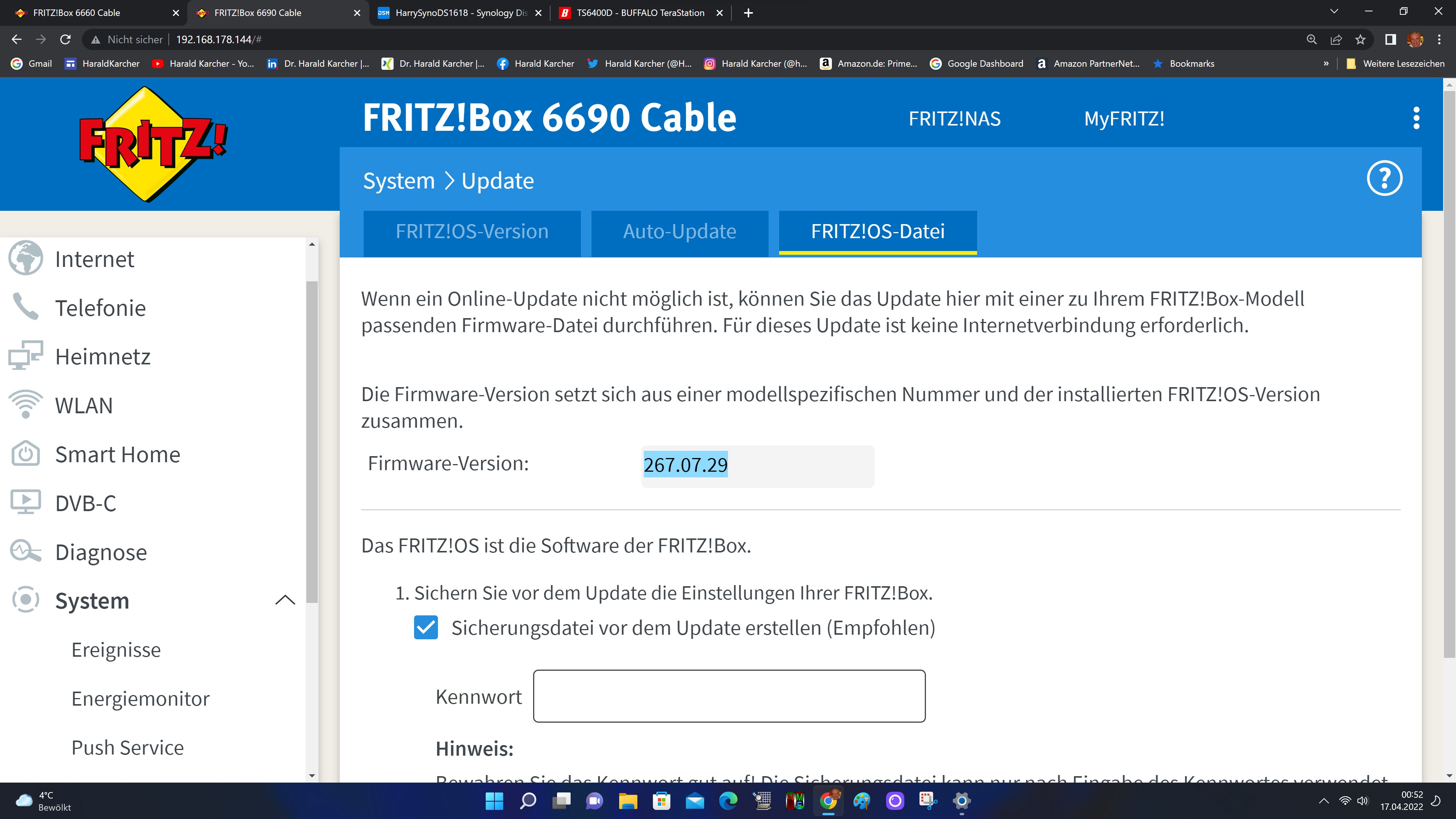Viewport: 1456px width, 819px height.
Task: Open the FRITZ!NAS link
Action: (x=954, y=119)
